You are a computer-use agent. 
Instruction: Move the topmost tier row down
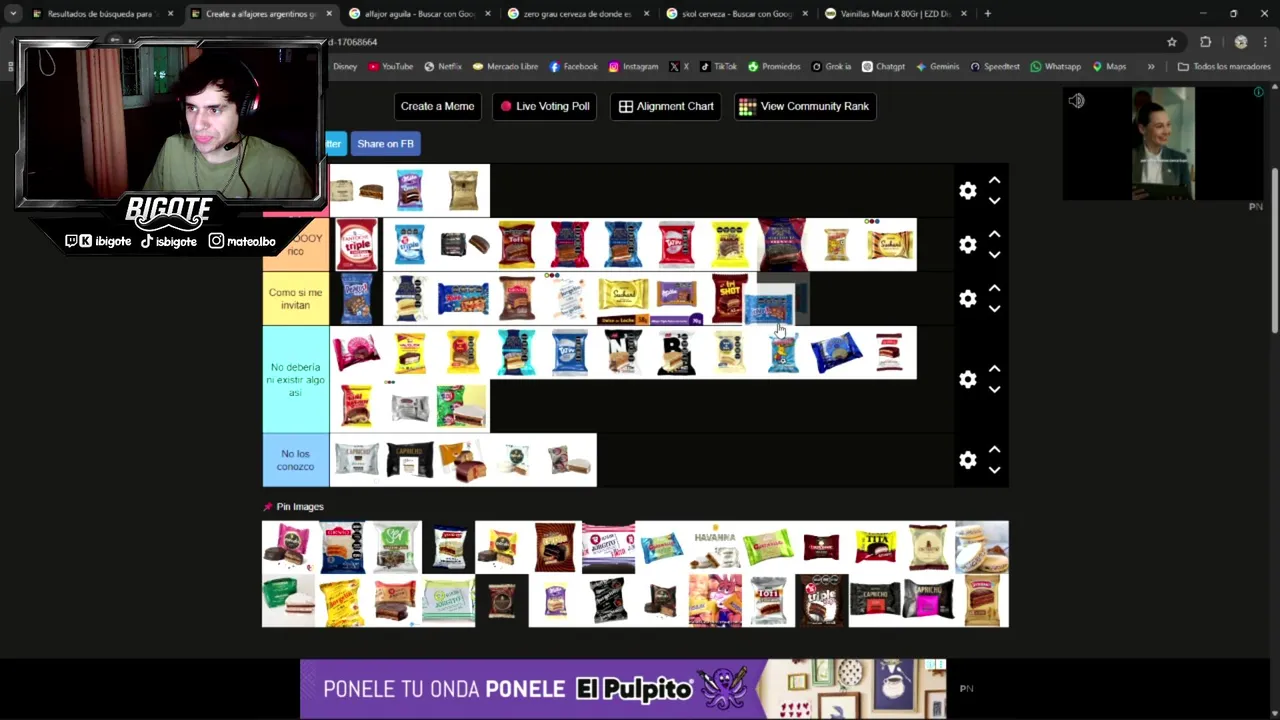[x=994, y=200]
